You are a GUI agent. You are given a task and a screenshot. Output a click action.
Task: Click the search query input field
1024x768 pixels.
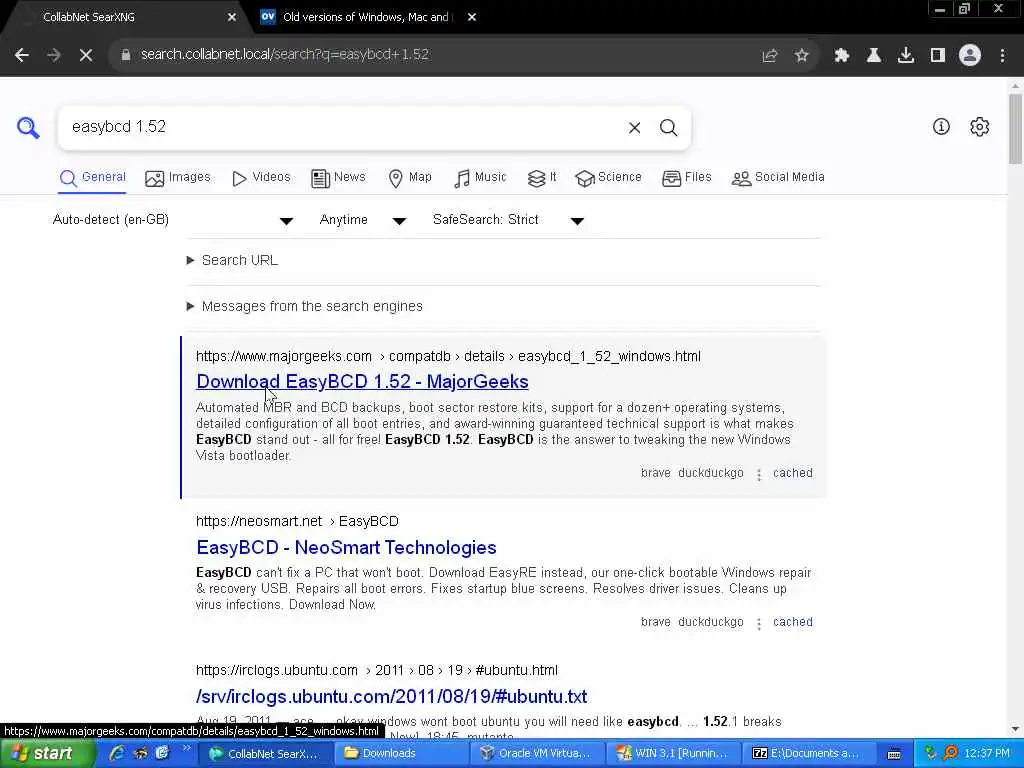click(x=343, y=127)
